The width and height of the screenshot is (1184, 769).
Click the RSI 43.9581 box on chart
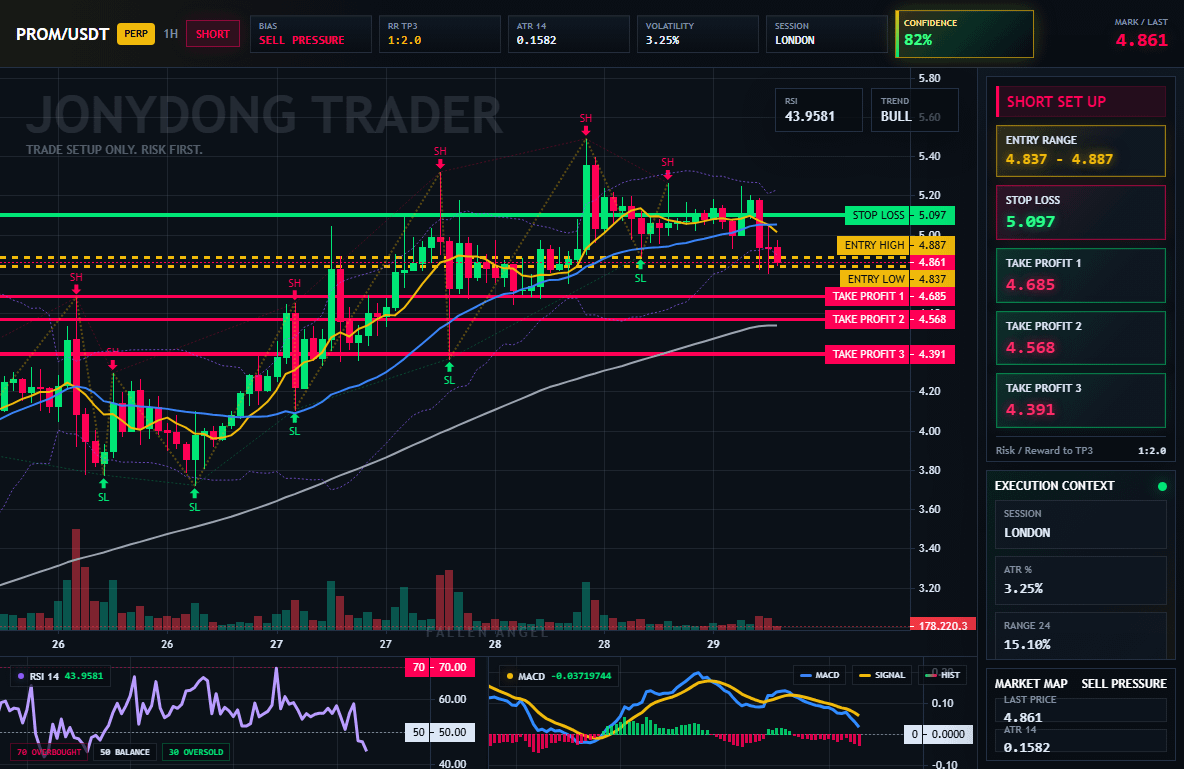coord(819,110)
